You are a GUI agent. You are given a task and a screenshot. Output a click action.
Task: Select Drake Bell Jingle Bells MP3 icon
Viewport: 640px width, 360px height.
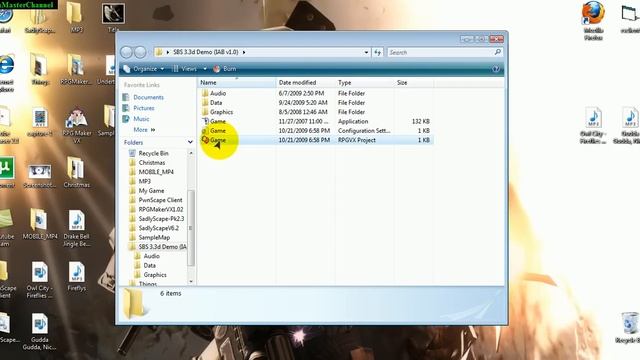pyautogui.click(x=76, y=229)
